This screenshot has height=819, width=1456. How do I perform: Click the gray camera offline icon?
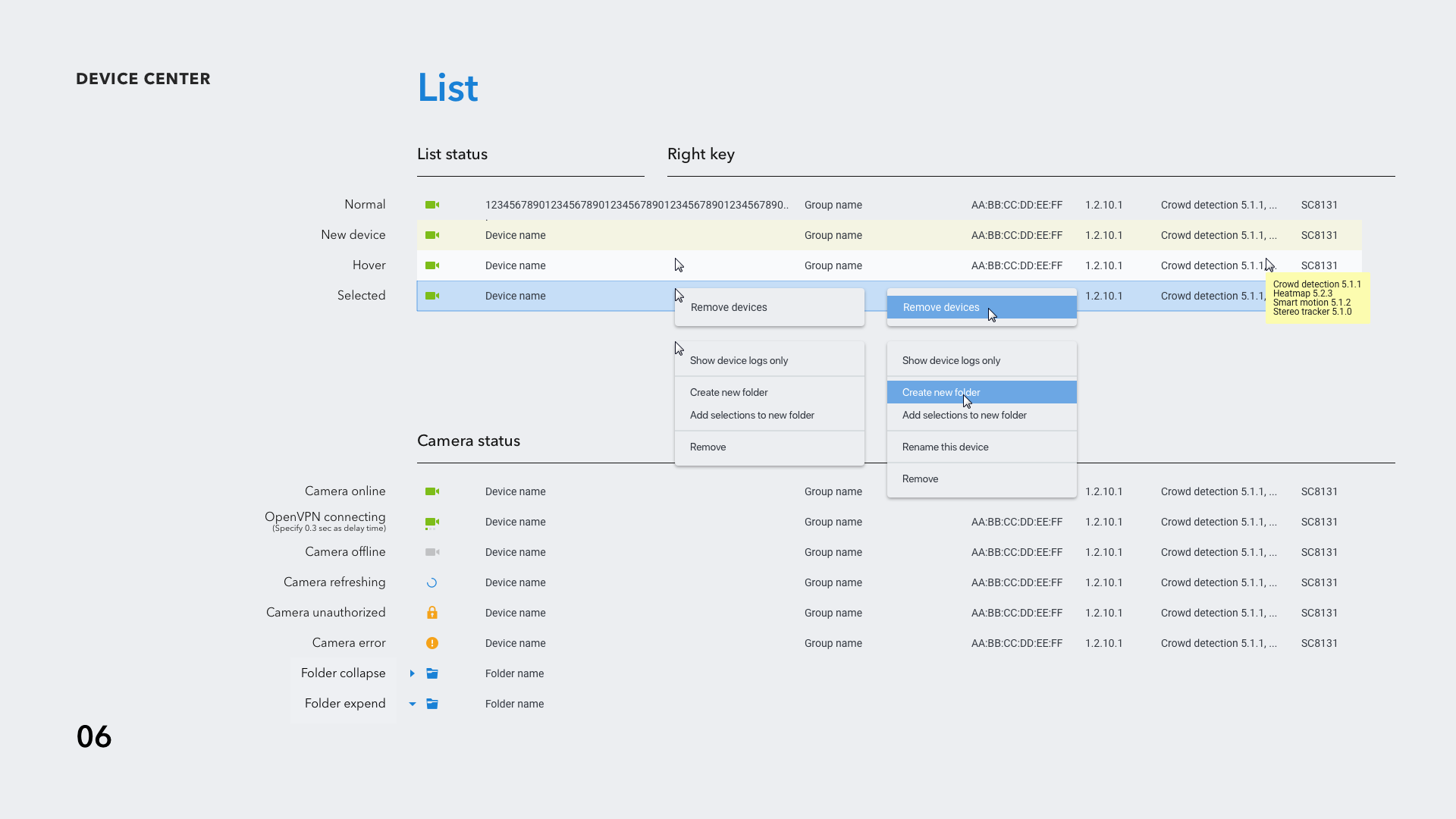point(432,552)
